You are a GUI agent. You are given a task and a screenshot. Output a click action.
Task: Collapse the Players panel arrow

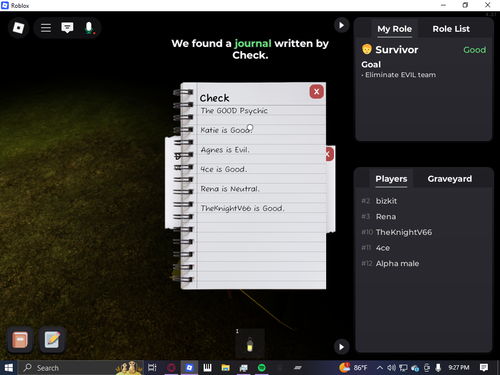pyautogui.click(x=341, y=347)
